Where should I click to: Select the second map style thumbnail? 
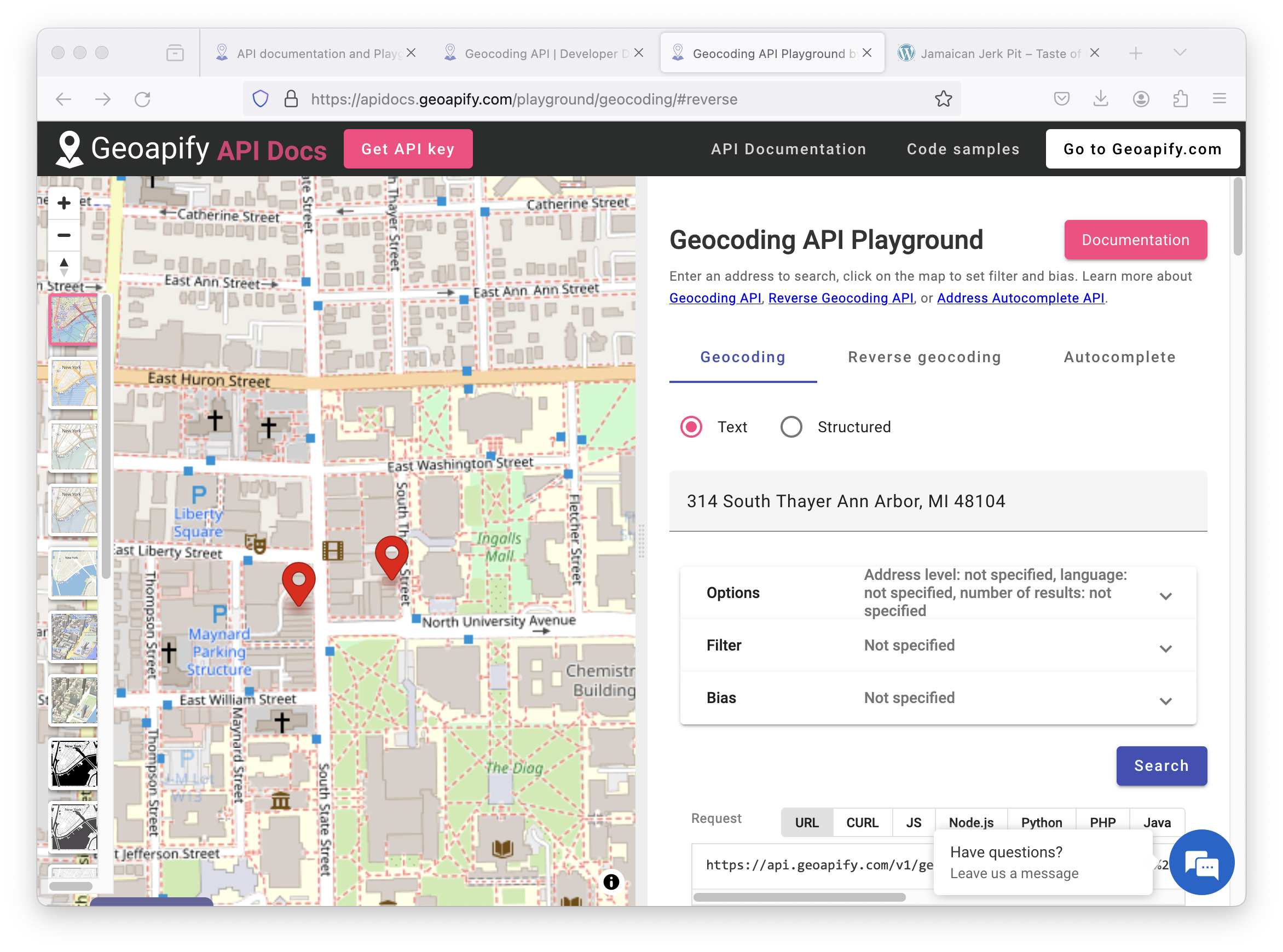(x=73, y=382)
